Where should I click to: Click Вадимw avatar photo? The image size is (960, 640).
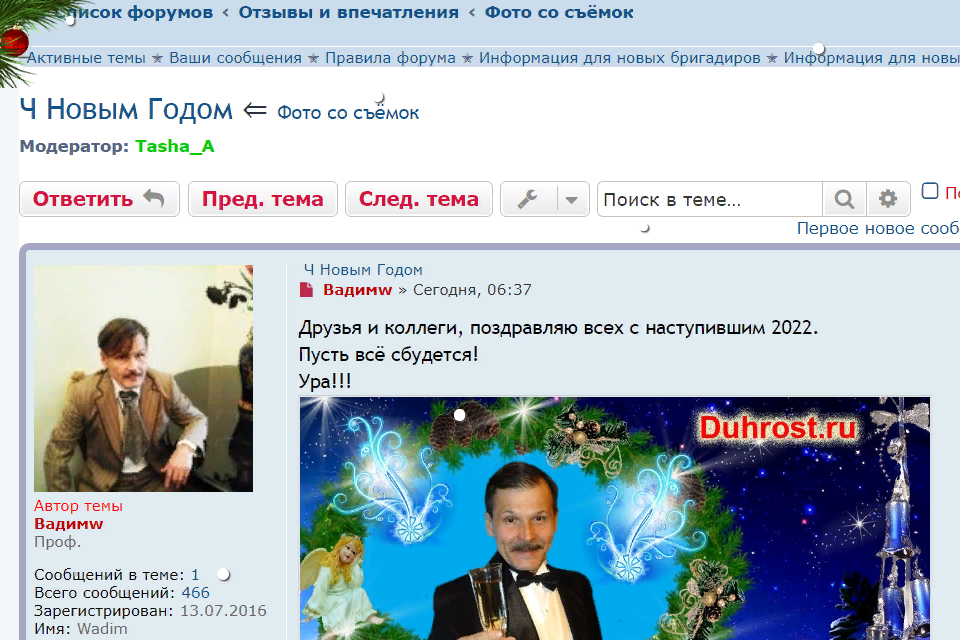(143, 378)
